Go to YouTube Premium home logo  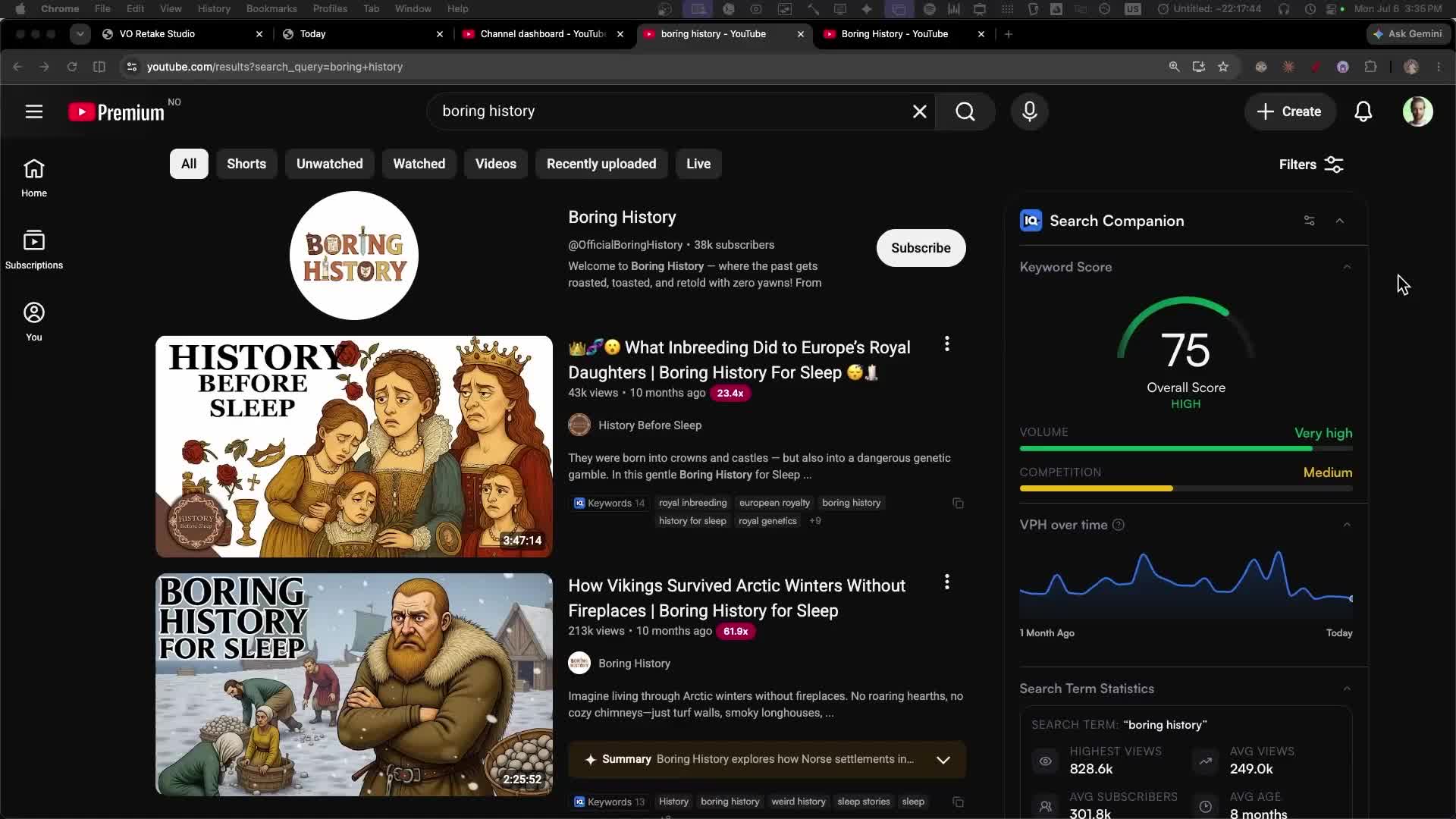116,112
